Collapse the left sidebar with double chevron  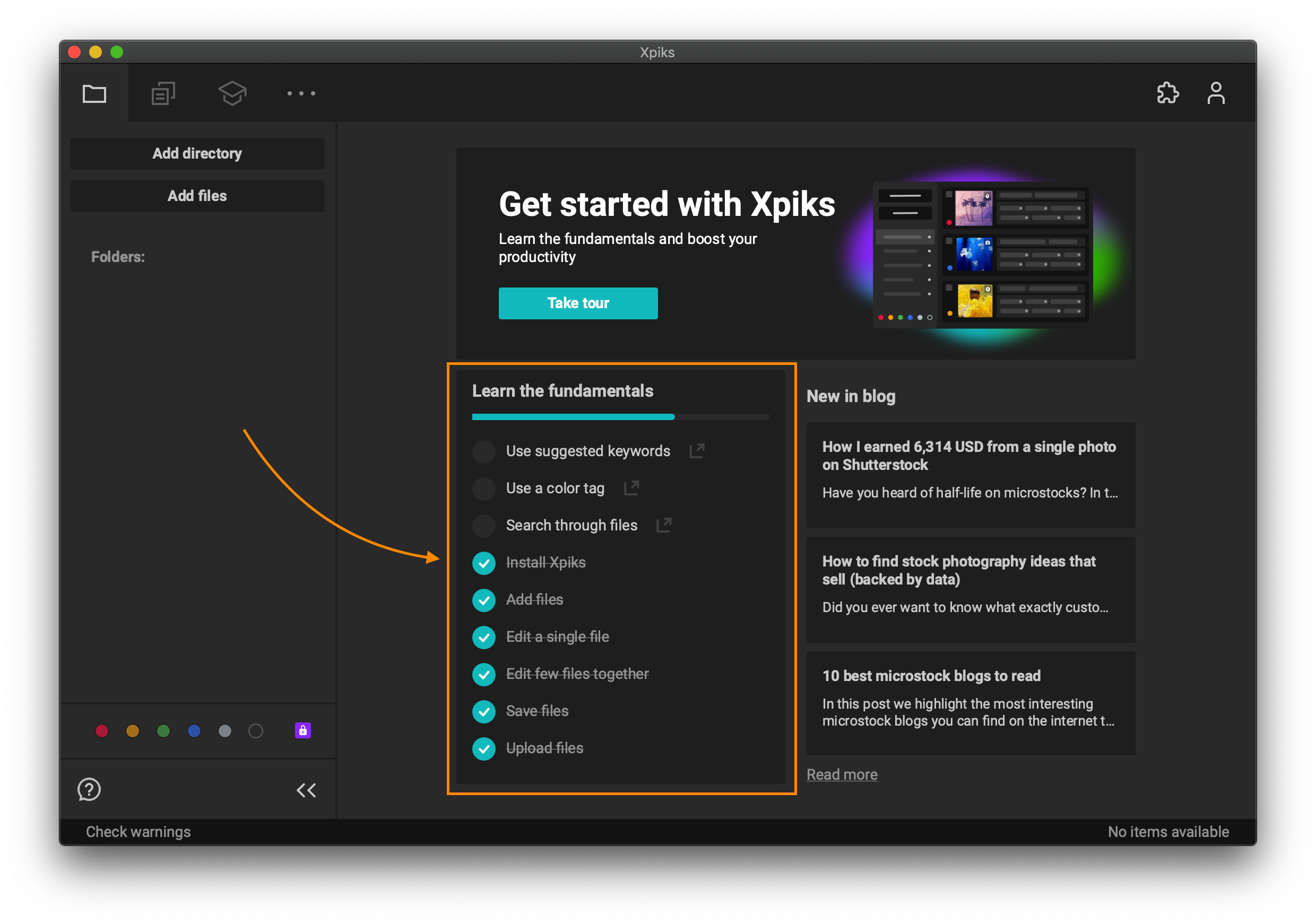[x=306, y=790]
